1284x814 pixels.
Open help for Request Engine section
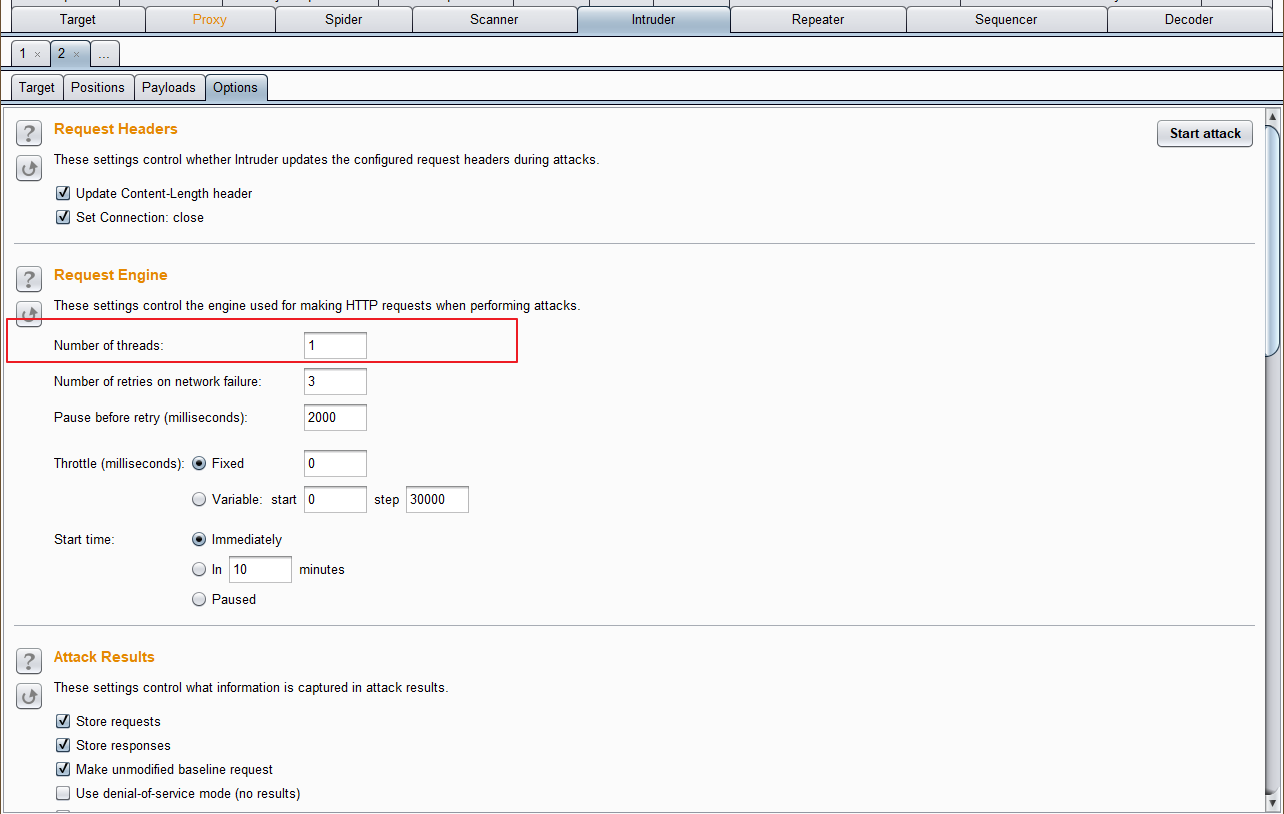coord(29,279)
